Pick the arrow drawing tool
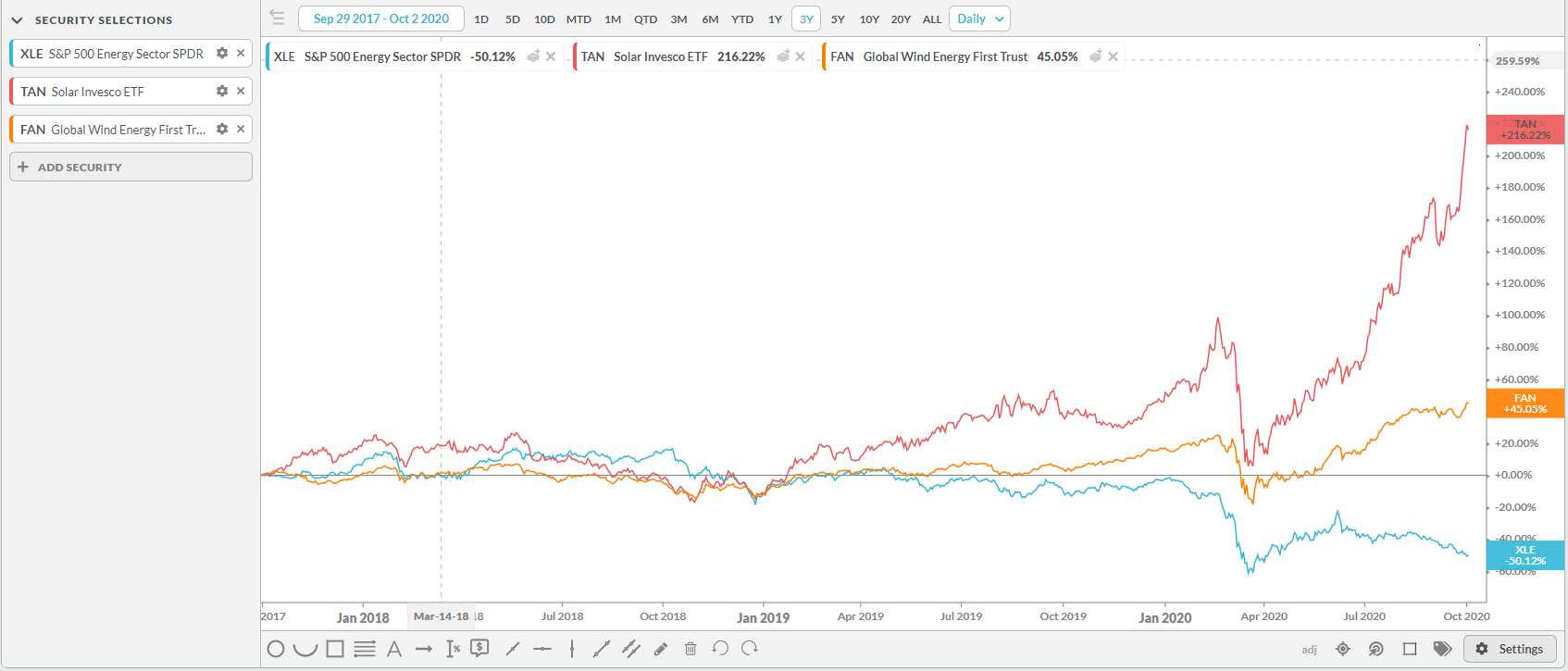Viewport: 1568px width, 671px height. (x=424, y=649)
